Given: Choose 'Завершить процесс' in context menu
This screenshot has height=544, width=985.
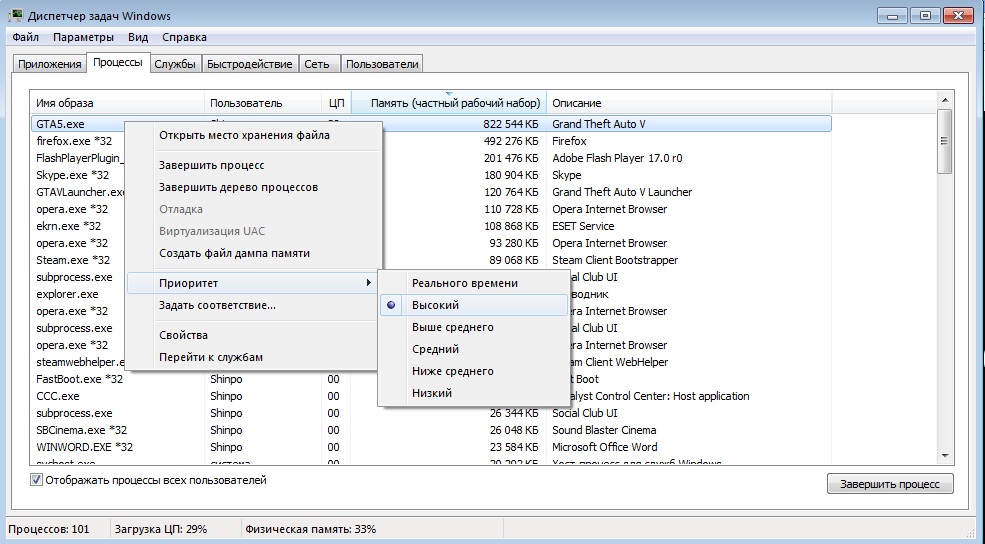Looking at the screenshot, I should (253, 165).
